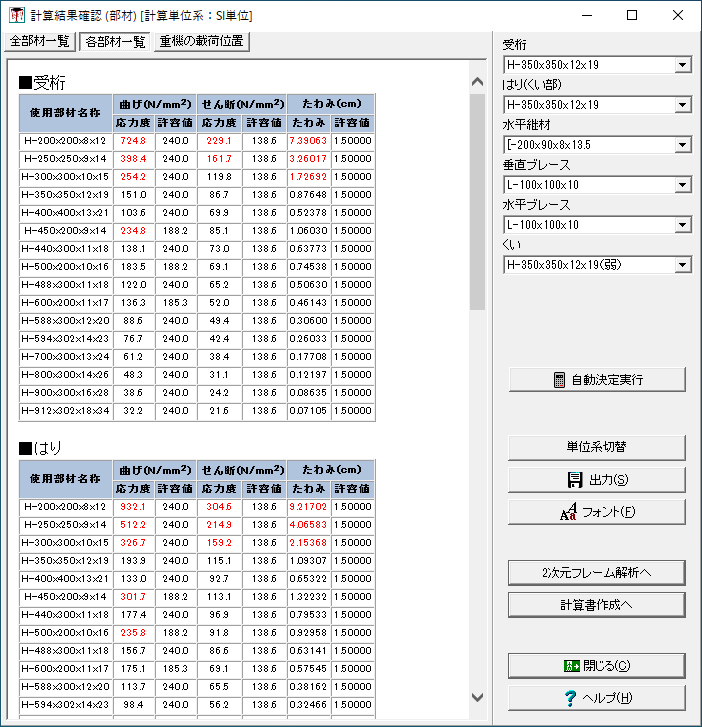Switch to the 全部材一覧 tab

40,41
